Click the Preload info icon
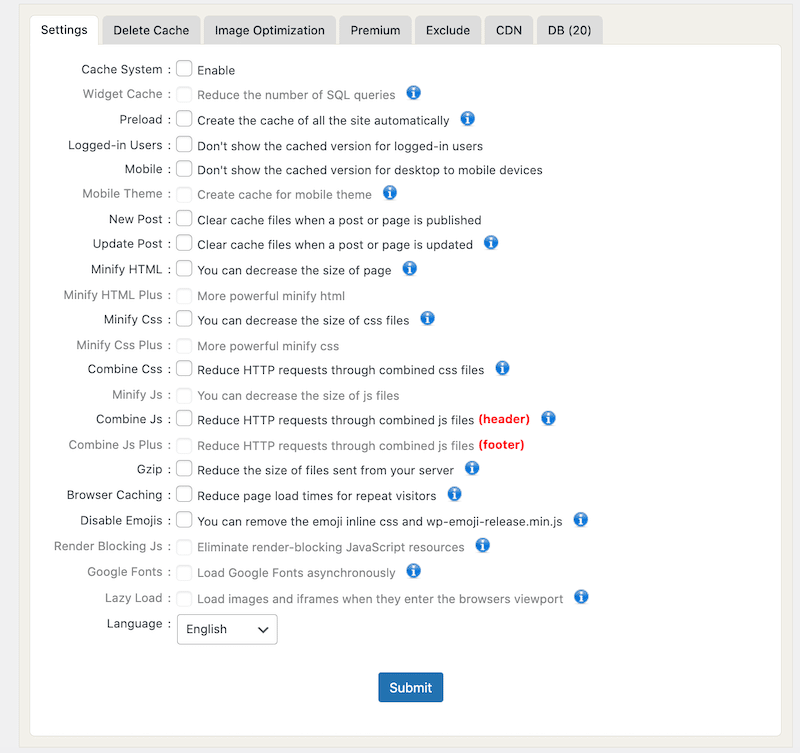Viewport: 800px width, 753px height. [x=467, y=118]
